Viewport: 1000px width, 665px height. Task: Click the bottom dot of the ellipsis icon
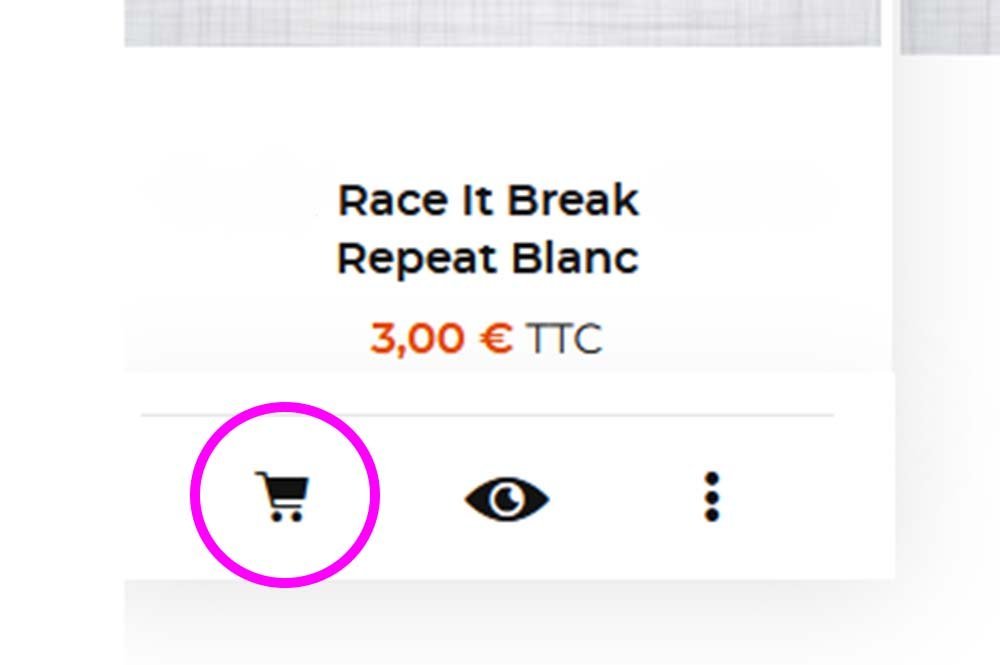tap(712, 514)
